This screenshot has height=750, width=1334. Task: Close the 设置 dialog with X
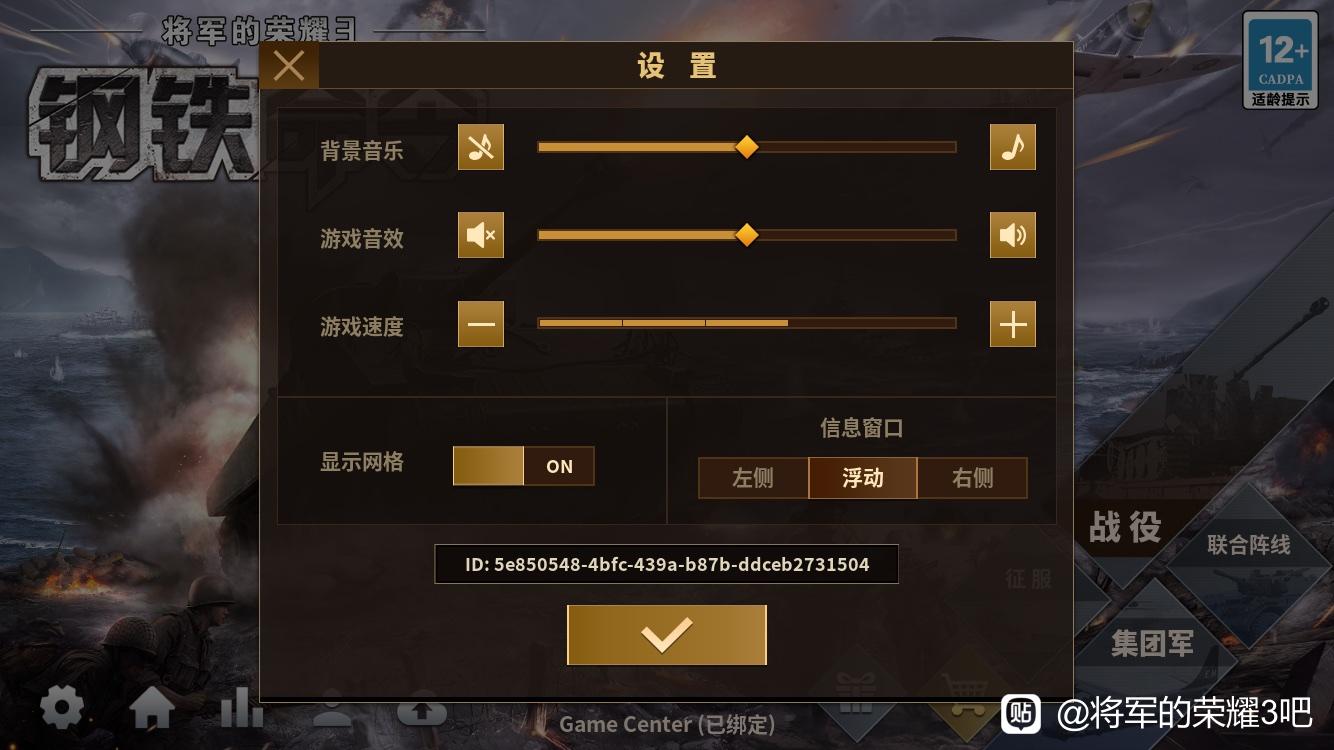(x=289, y=66)
